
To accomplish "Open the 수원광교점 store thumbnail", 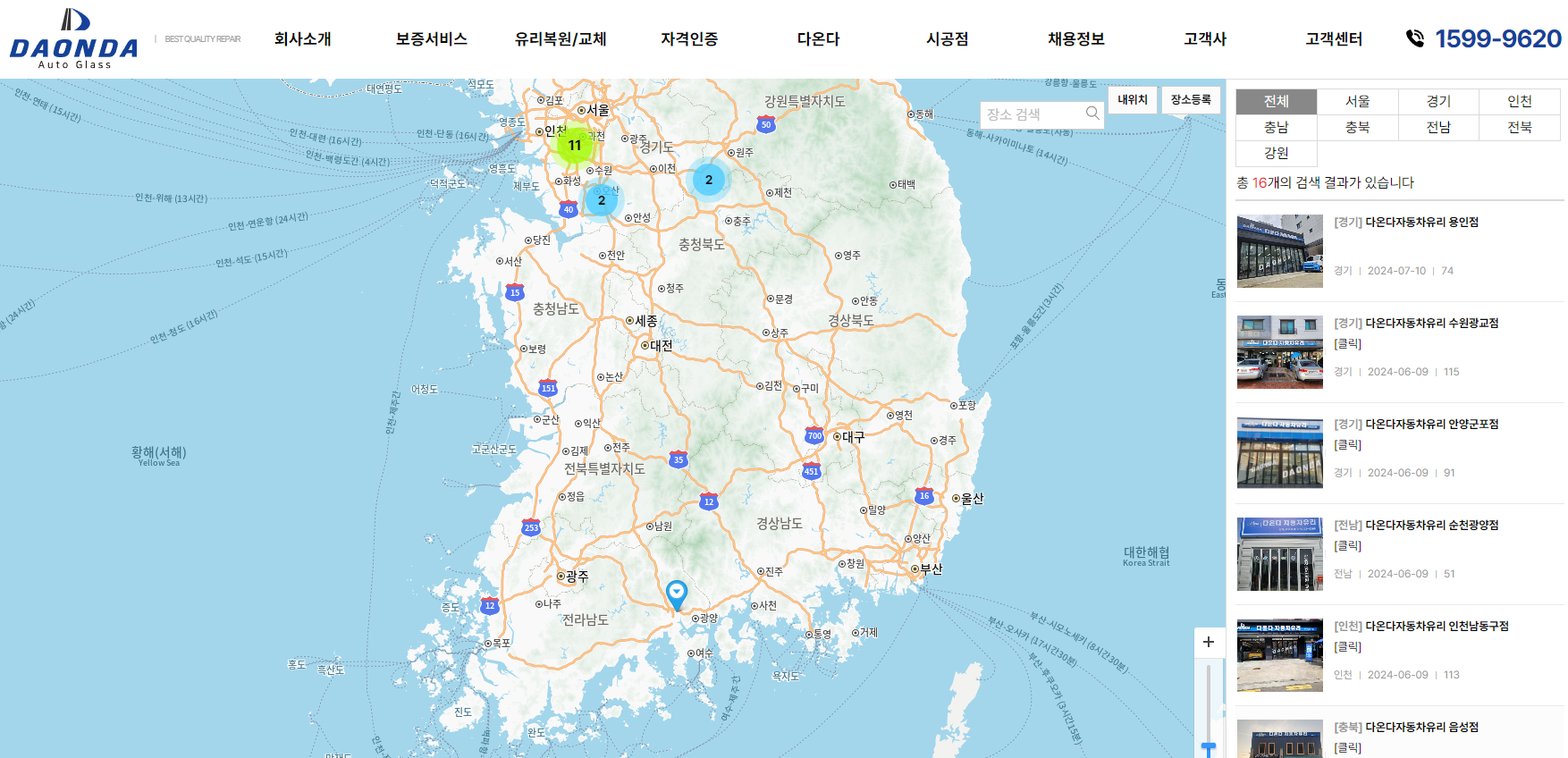I will pyautogui.click(x=1280, y=352).
